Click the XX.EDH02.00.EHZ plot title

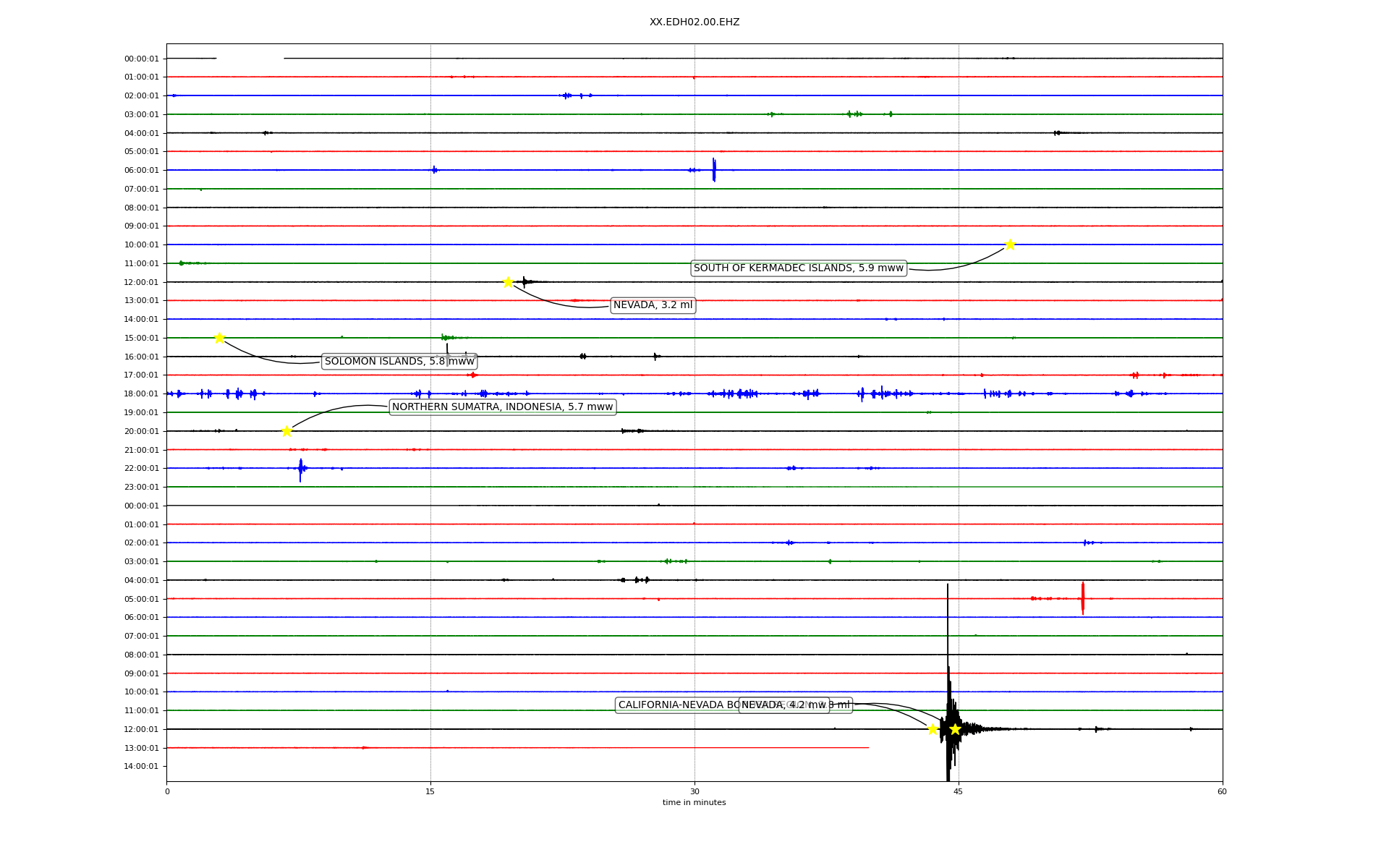(x=694, y=22)
